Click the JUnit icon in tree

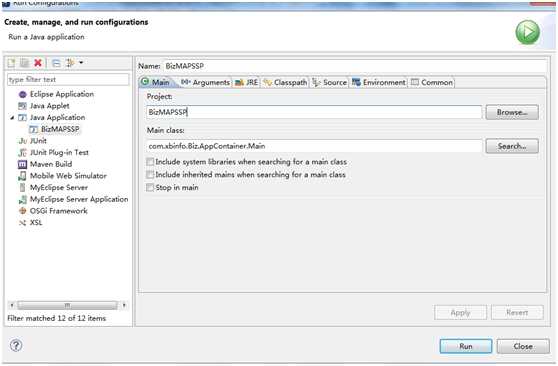coord(22,141)
